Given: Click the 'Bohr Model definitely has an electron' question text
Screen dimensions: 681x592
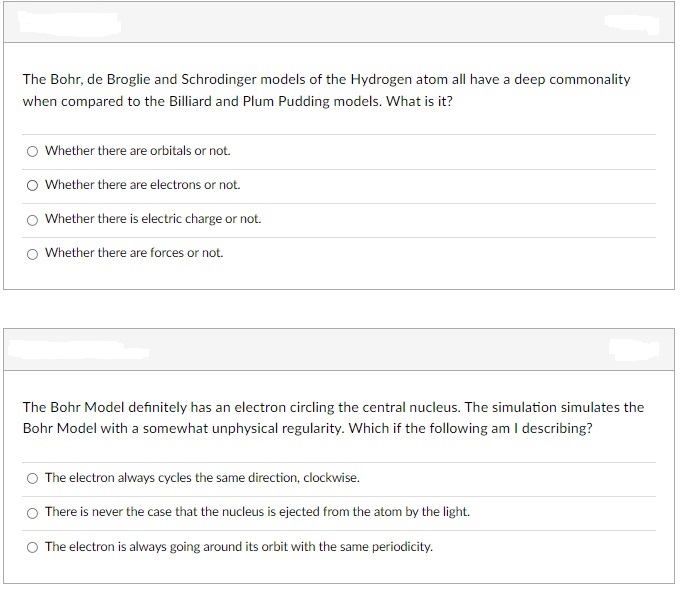Looking at the screenshot, I should tap(333, 418).
